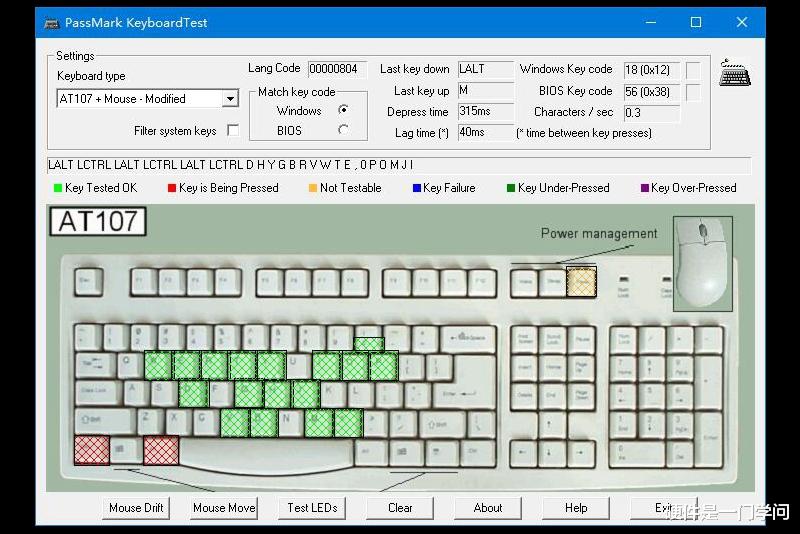Viewport: 800px width, 534px height.
Task: Enable the Filter system keys checkbox
Action: coord(233,131)
